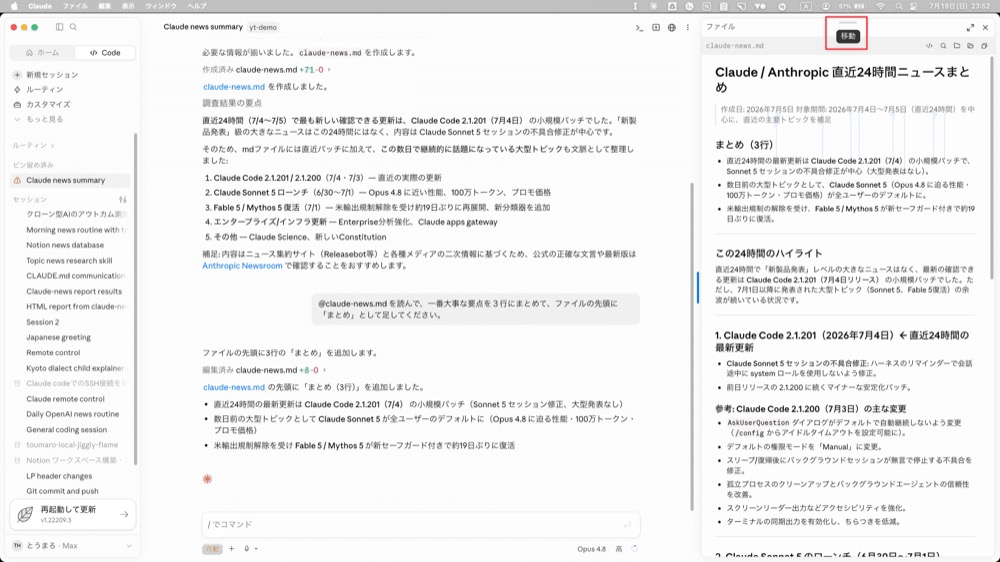Click the file panel scrollbar

pyautogui.click(x=992, y=167)
